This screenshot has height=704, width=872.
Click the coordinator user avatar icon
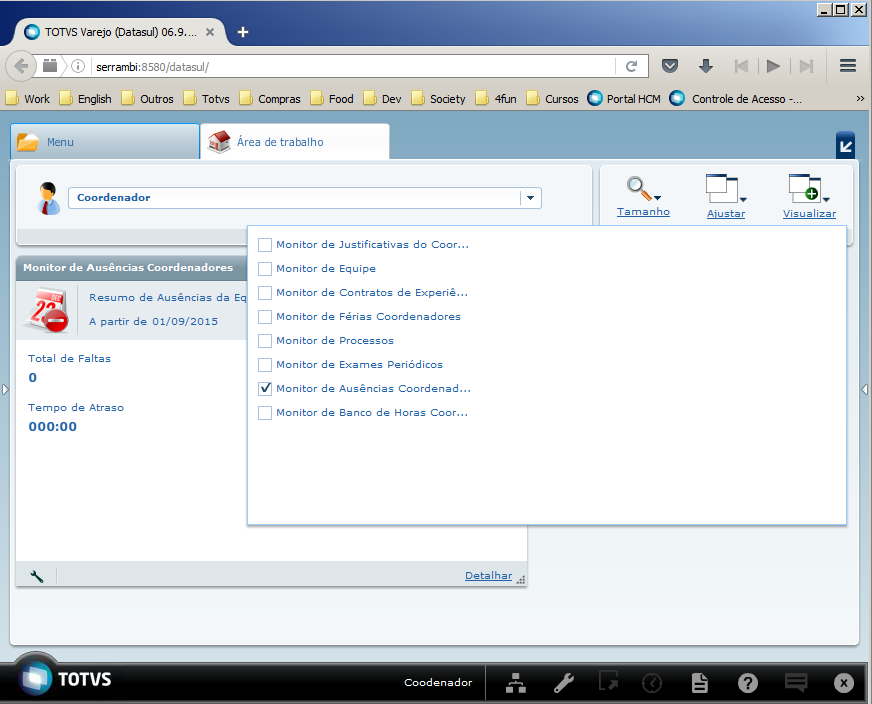coord(48,198)
